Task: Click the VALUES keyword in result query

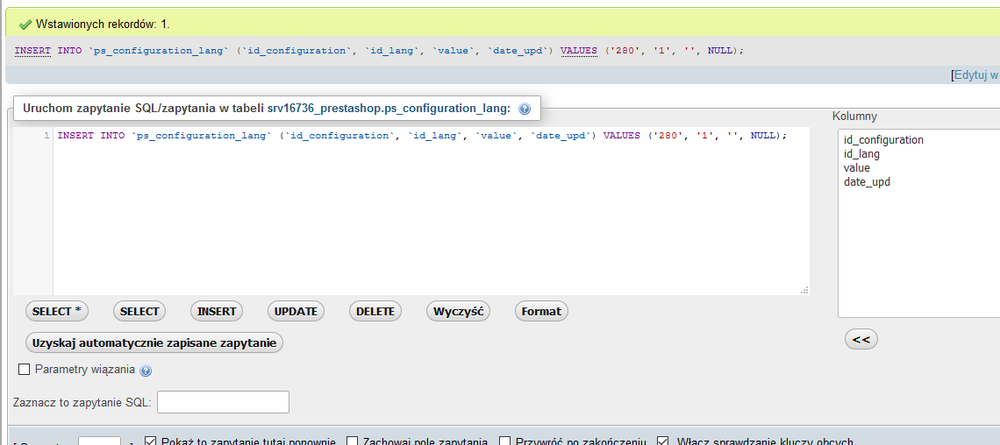Action: tap(579, 50)
